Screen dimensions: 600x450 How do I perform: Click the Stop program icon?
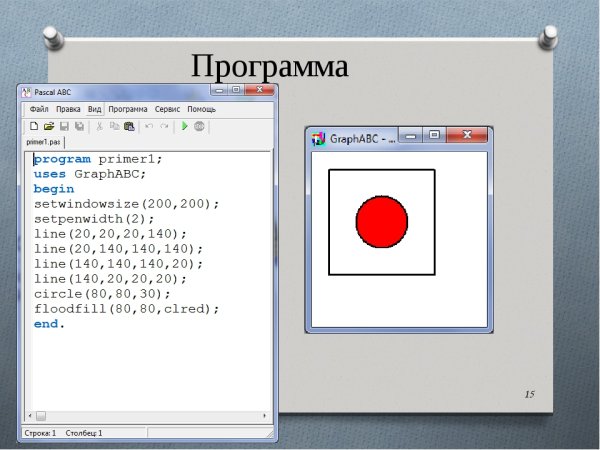199,126
